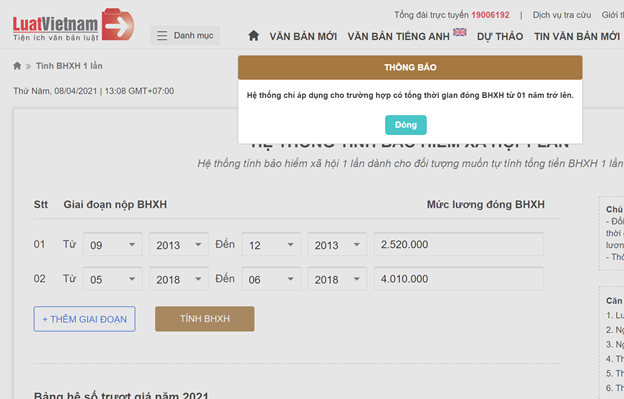Click Tính BHXH 1 lần breadcrumb
624x399 pixels.
69,66
